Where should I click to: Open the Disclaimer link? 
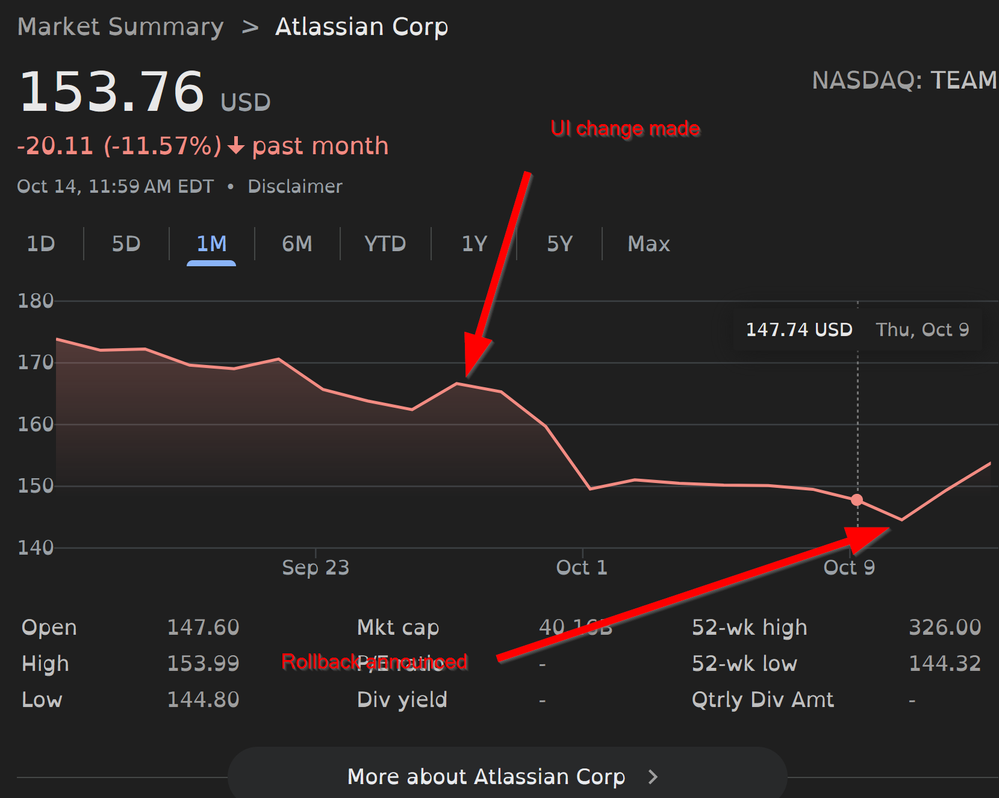coord(295,186)
